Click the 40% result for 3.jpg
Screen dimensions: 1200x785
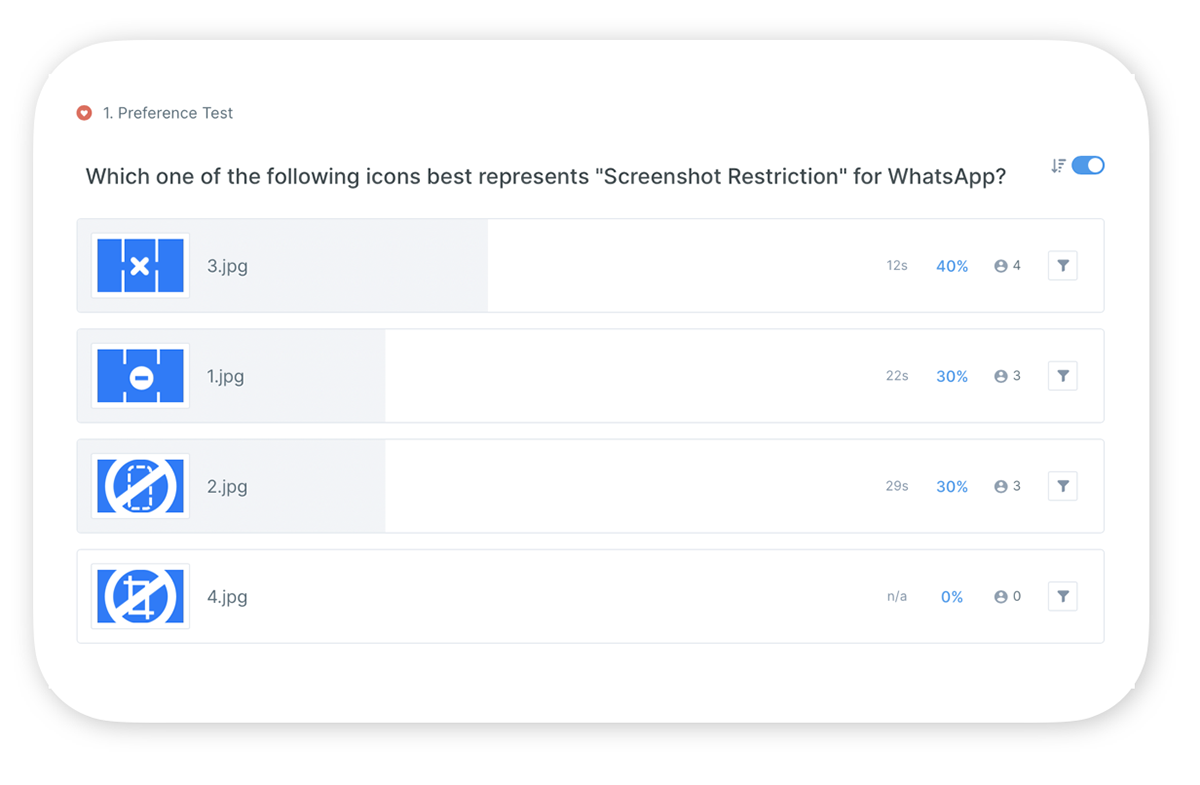pos(952,266)
